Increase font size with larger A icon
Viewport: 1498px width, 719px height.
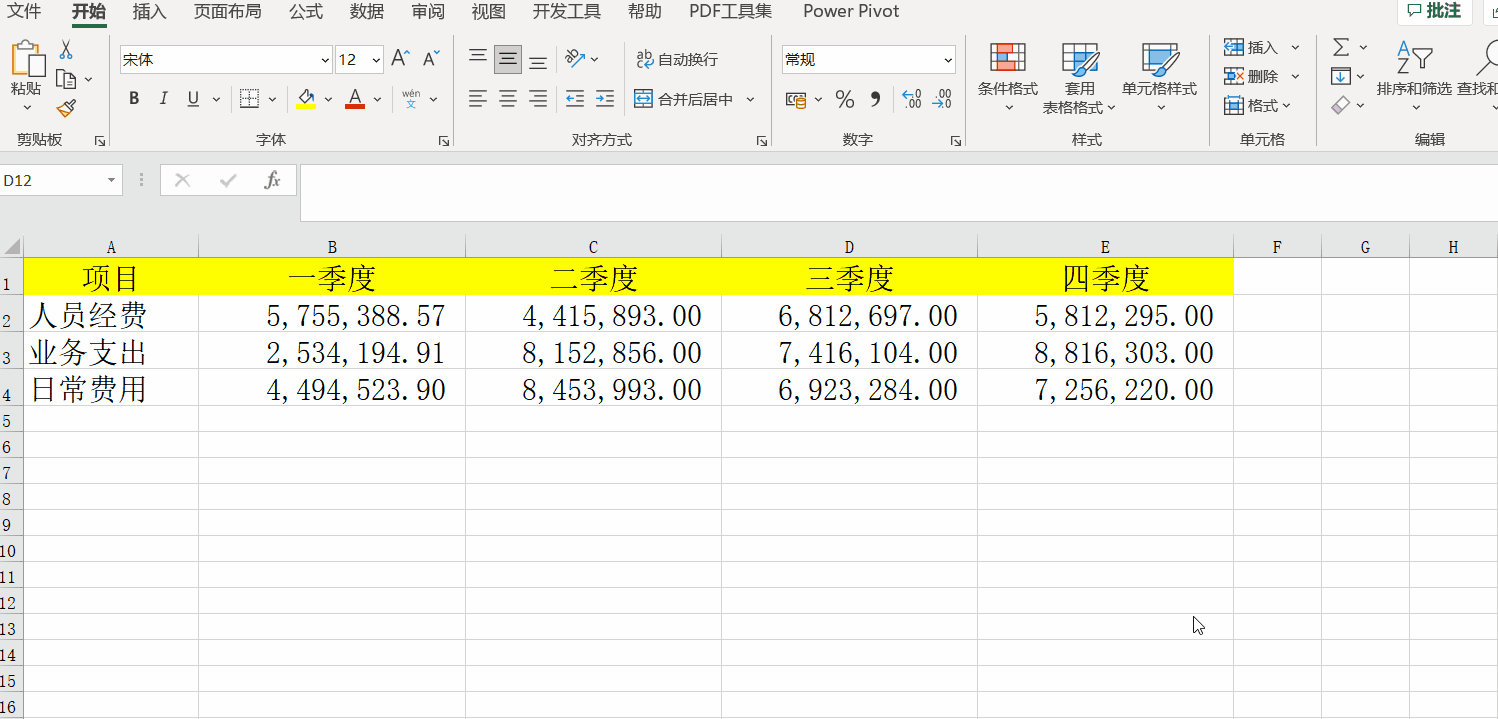point(400,59)
